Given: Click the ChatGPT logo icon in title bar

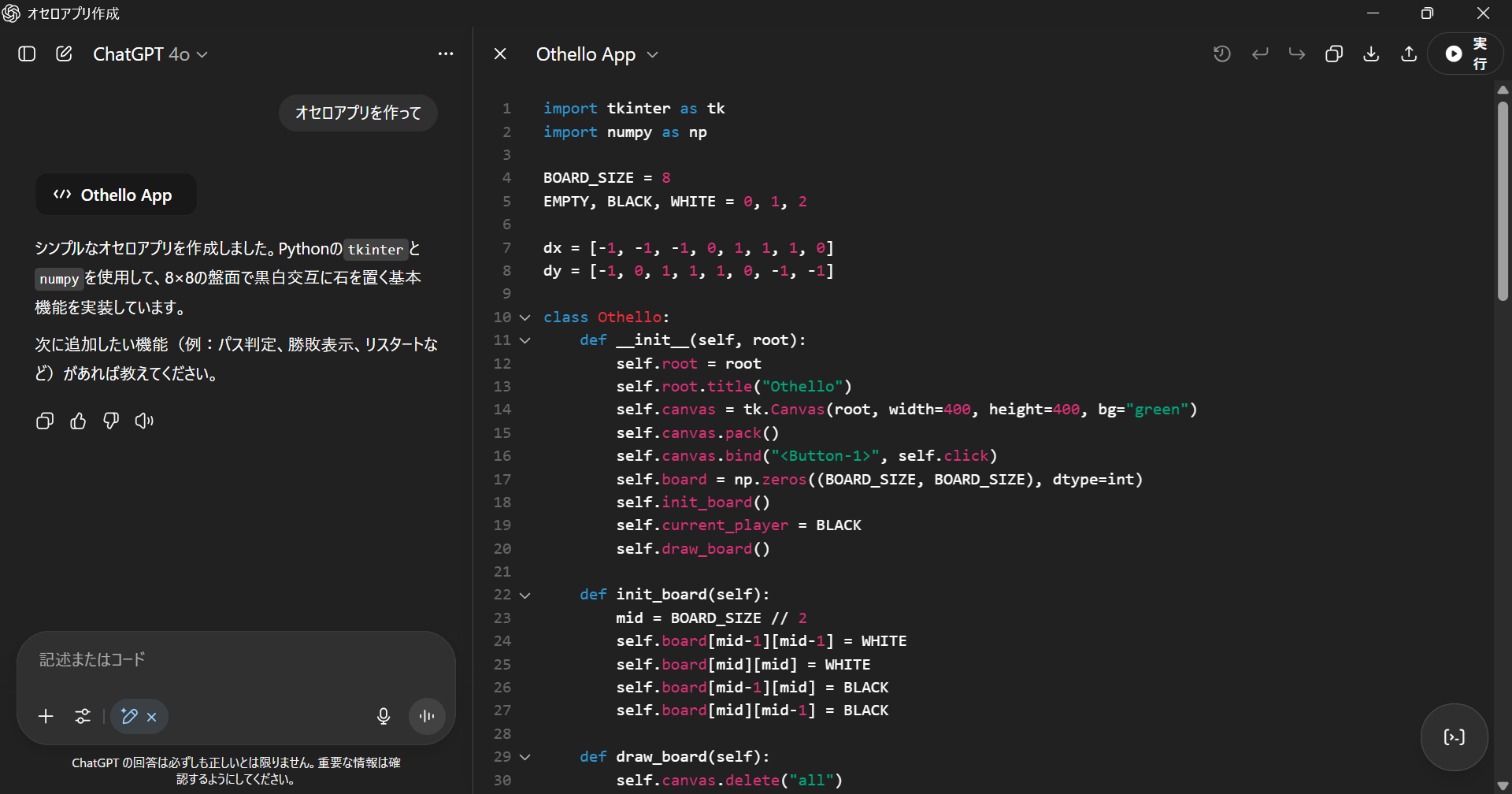Looking at the screenshot, I should tap(11, 13).
